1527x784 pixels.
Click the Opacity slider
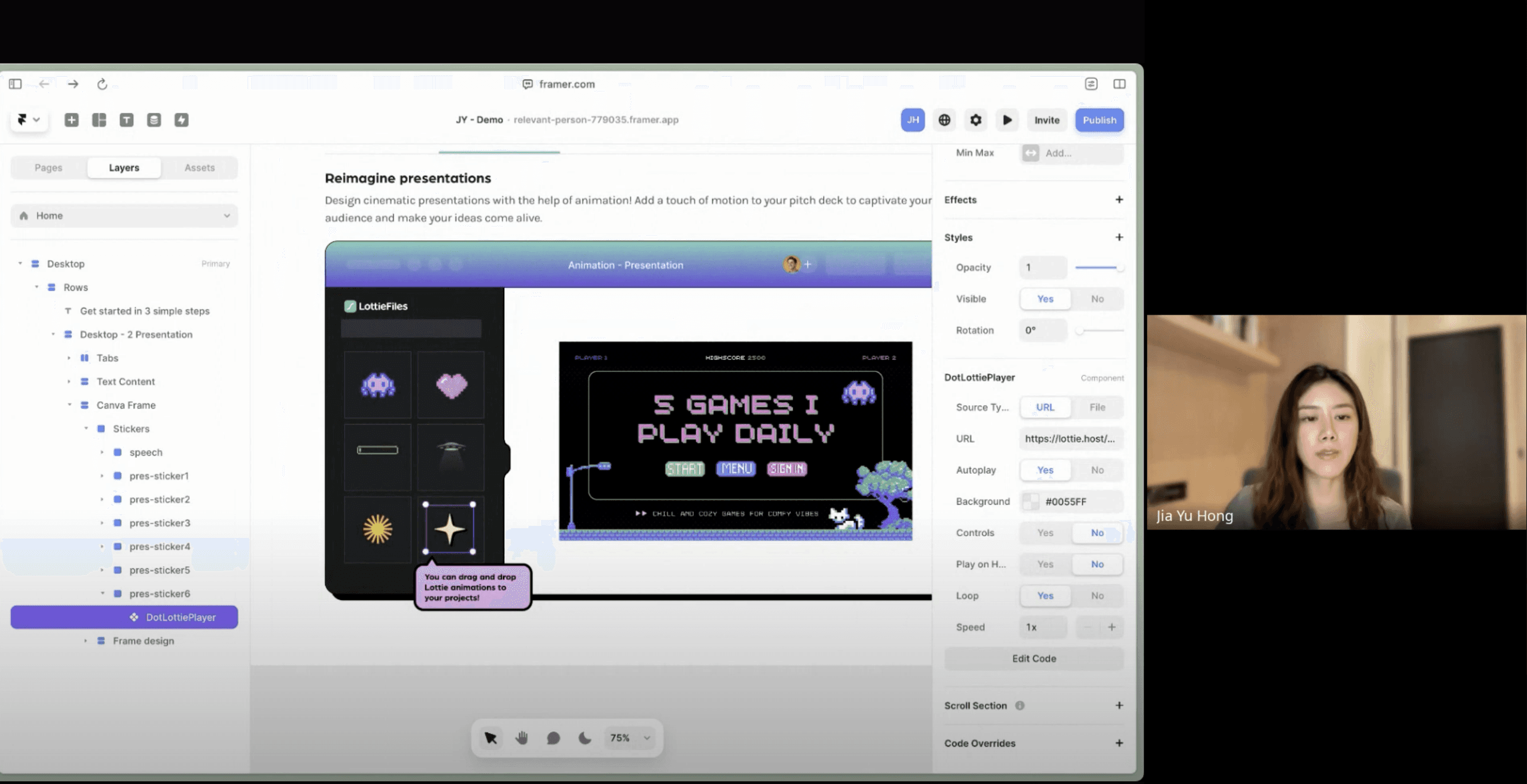tap(1099, 267)
